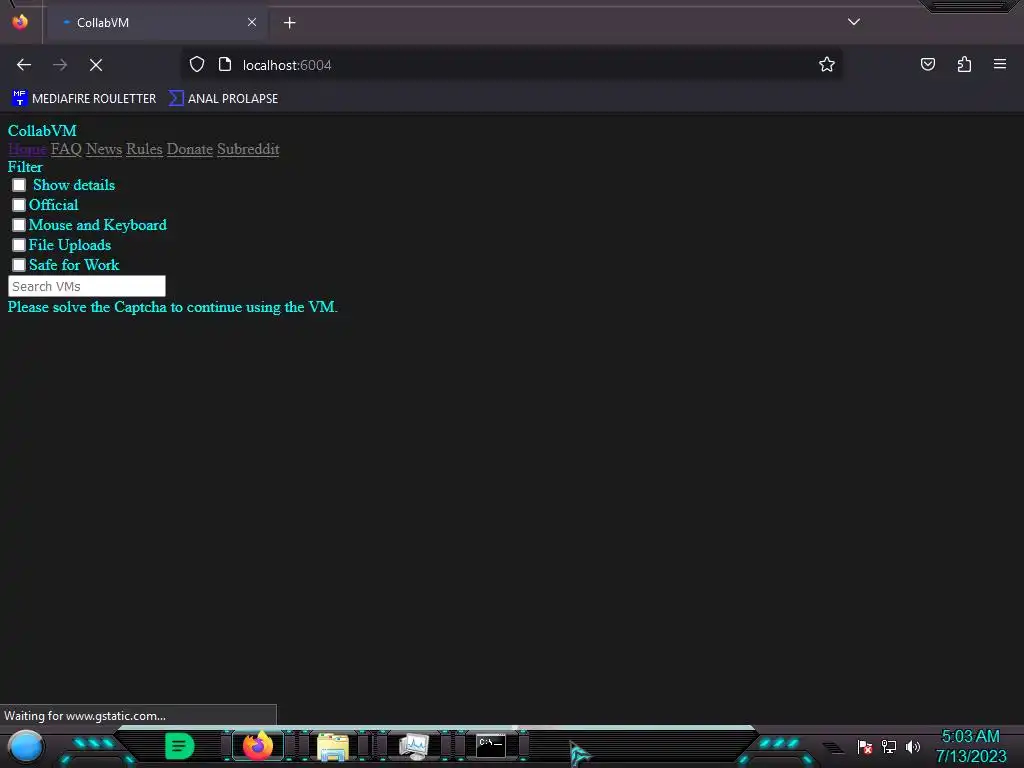The height and width of the screenshot is (768, 1024).
Task: Open the Start orb on the taskbar
Action: [x=26, y=746]
